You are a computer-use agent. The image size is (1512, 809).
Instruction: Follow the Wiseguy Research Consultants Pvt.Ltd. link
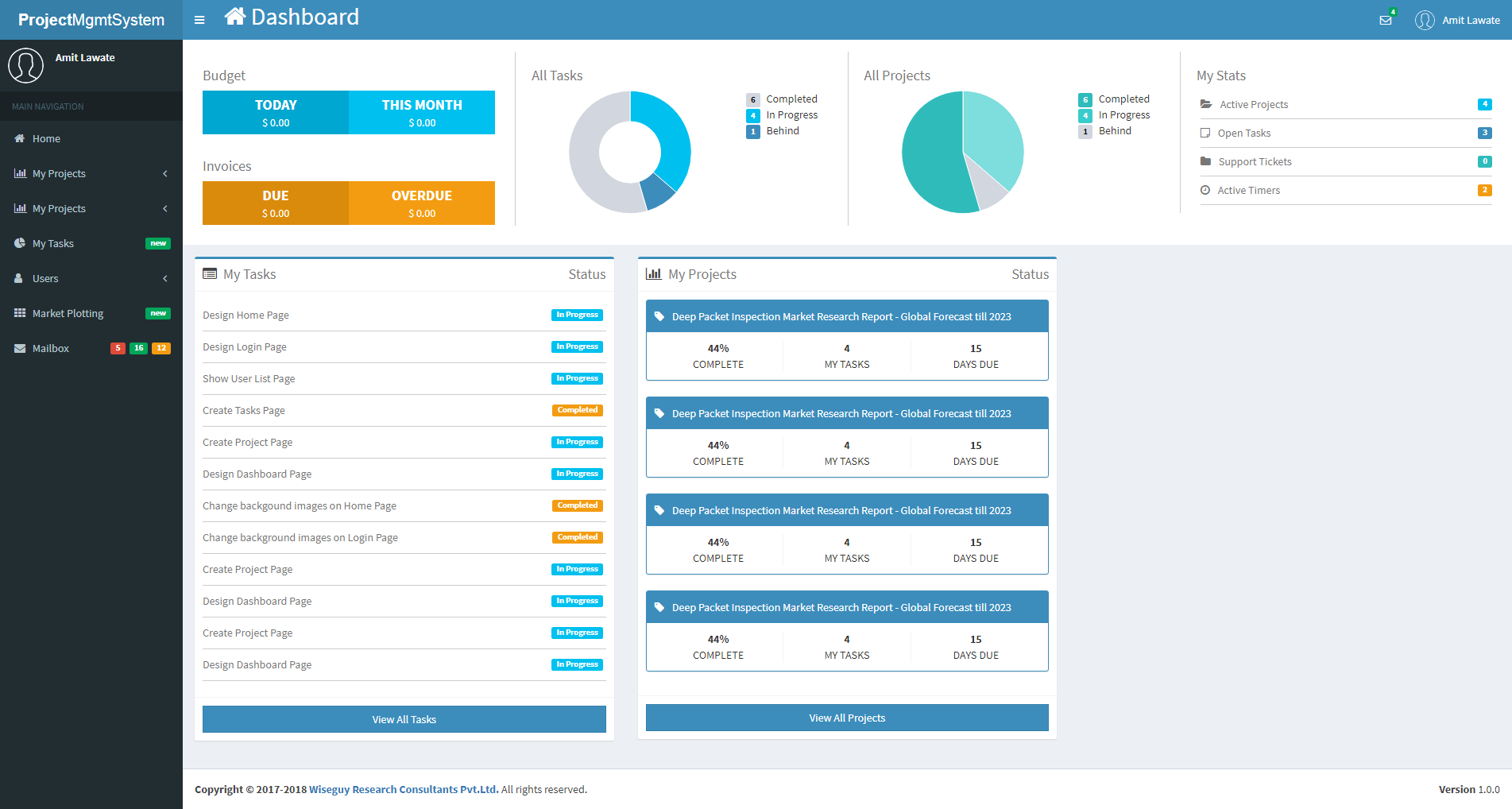pos(404,789)
